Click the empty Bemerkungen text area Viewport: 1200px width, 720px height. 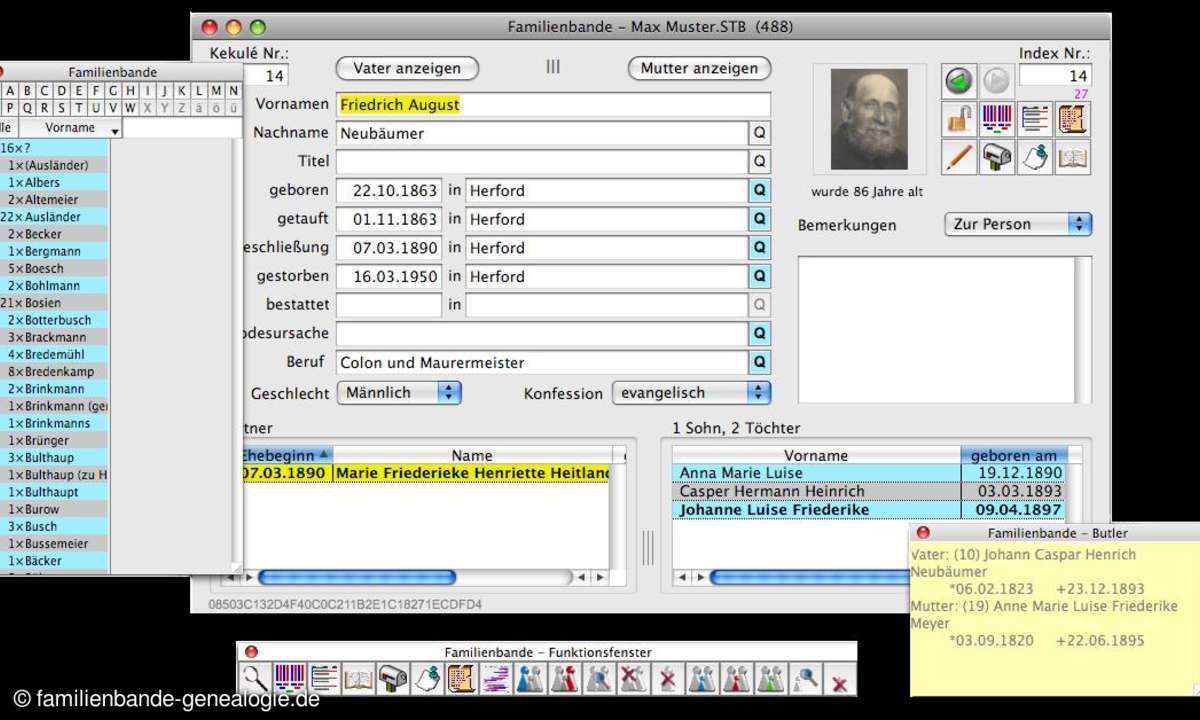point(936,330)
